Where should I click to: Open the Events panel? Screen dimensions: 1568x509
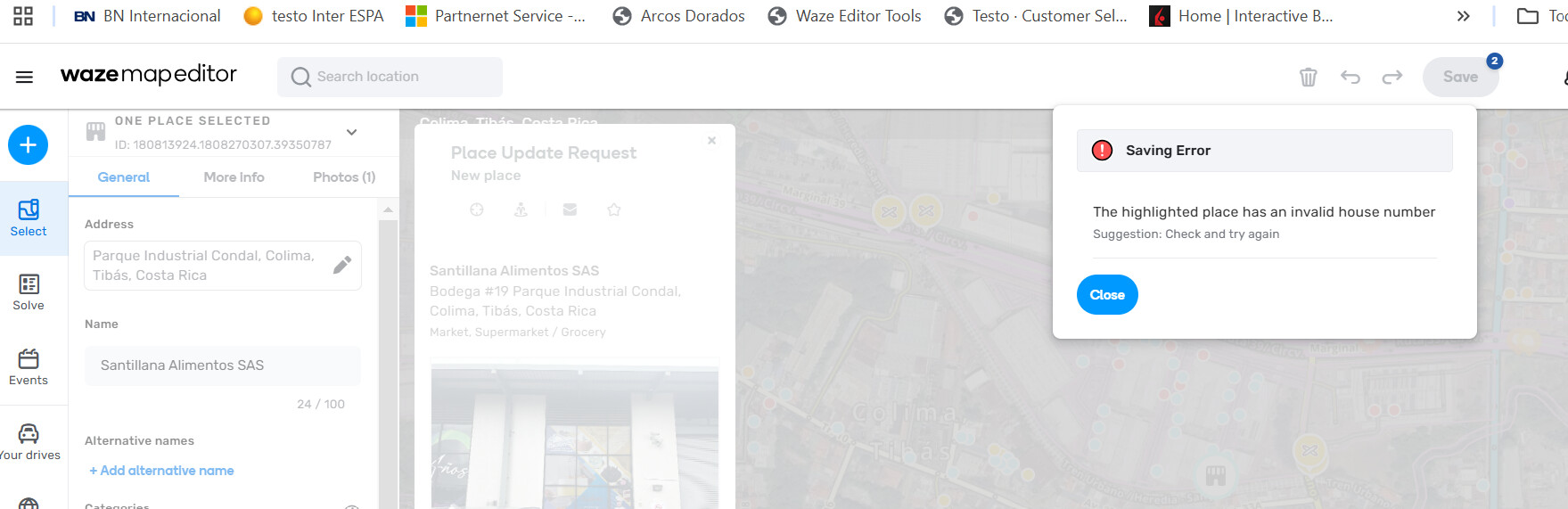[x=29, y=367]
